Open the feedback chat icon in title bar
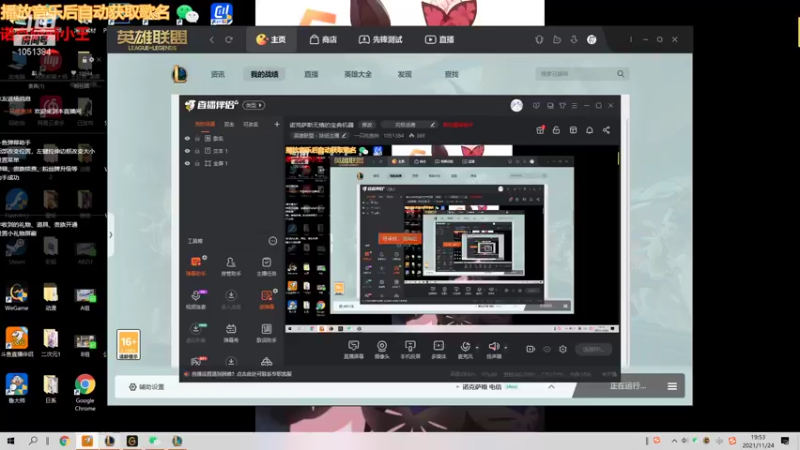 click(536, 106)
